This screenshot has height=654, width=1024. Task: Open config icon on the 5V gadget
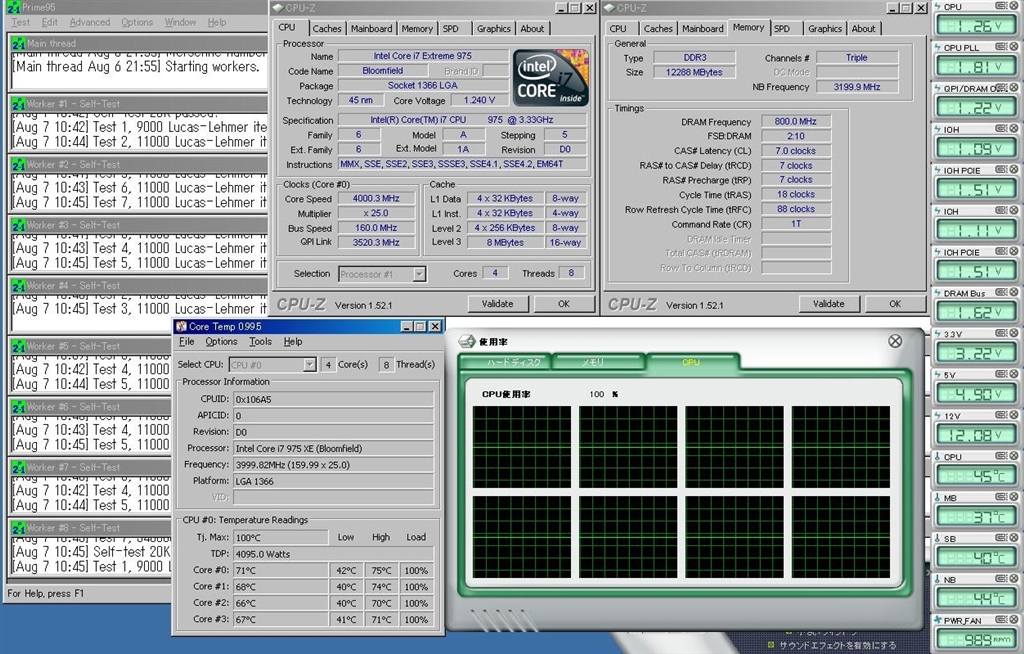[1000, 374]
